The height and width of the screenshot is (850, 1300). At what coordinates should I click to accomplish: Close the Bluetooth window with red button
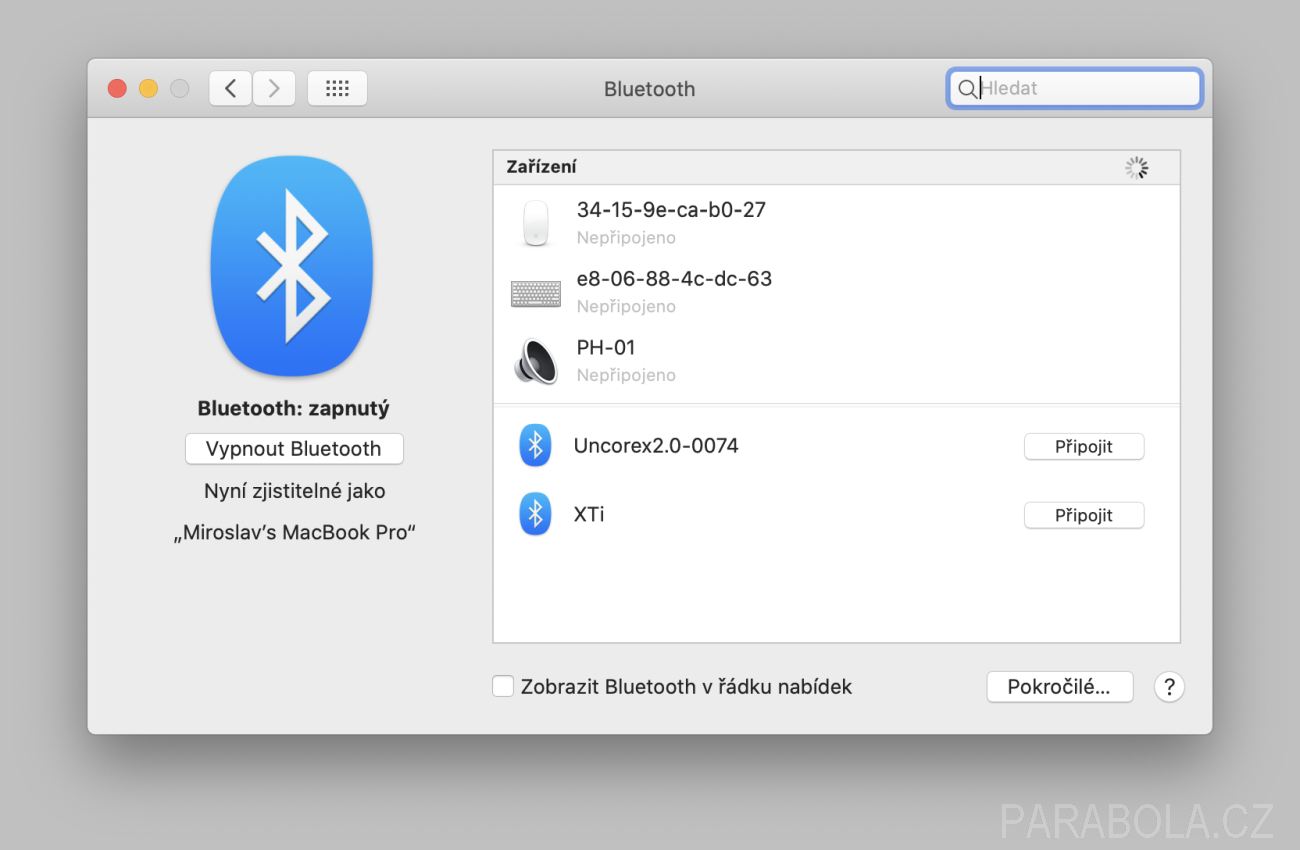point(117,88)
